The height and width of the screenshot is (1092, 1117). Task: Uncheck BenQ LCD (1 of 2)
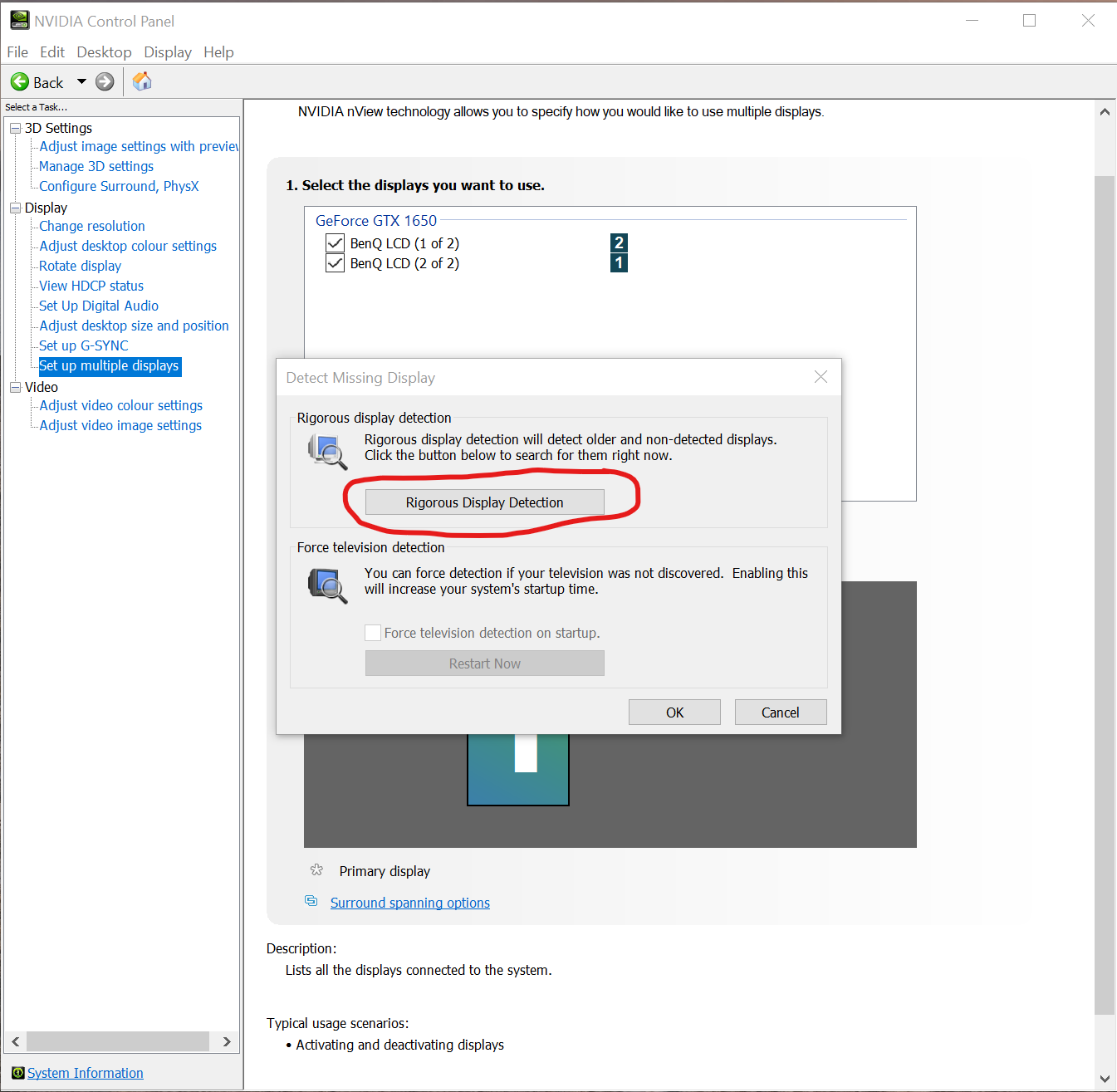335,243
